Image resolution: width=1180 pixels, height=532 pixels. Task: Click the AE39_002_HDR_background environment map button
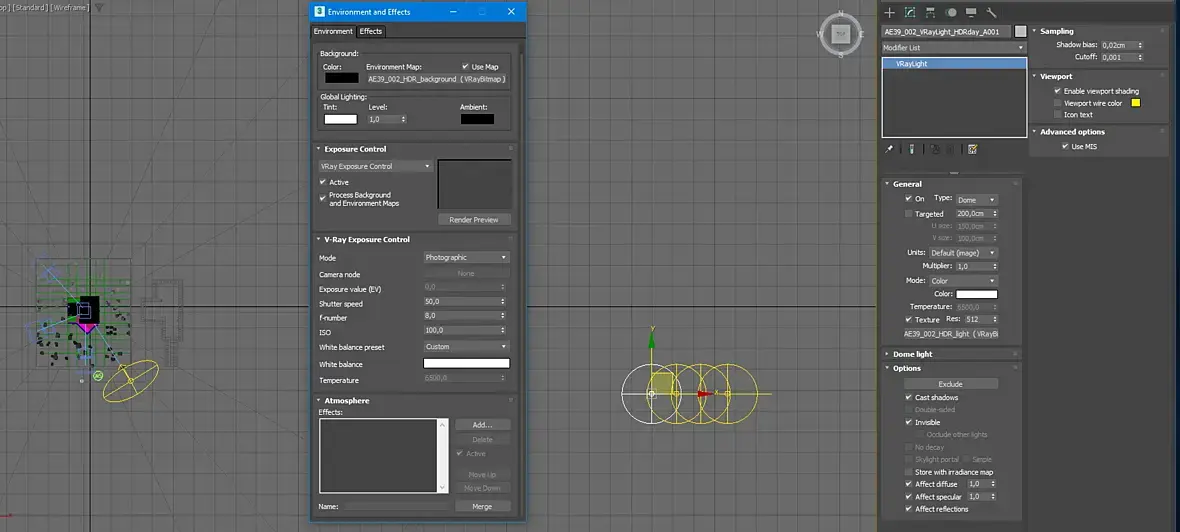click(x=436, y=79)
